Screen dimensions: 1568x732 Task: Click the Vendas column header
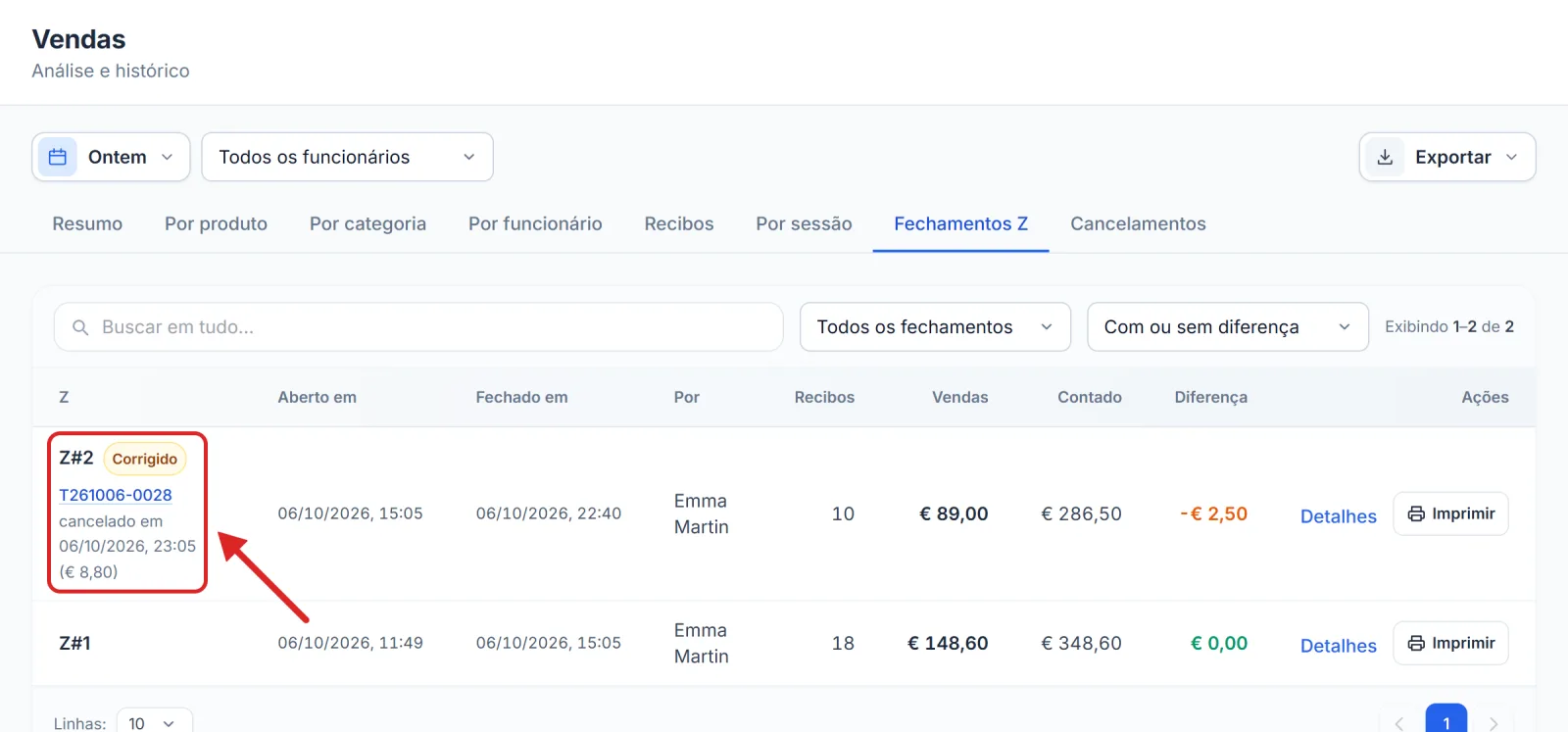(x=959, y=397)
